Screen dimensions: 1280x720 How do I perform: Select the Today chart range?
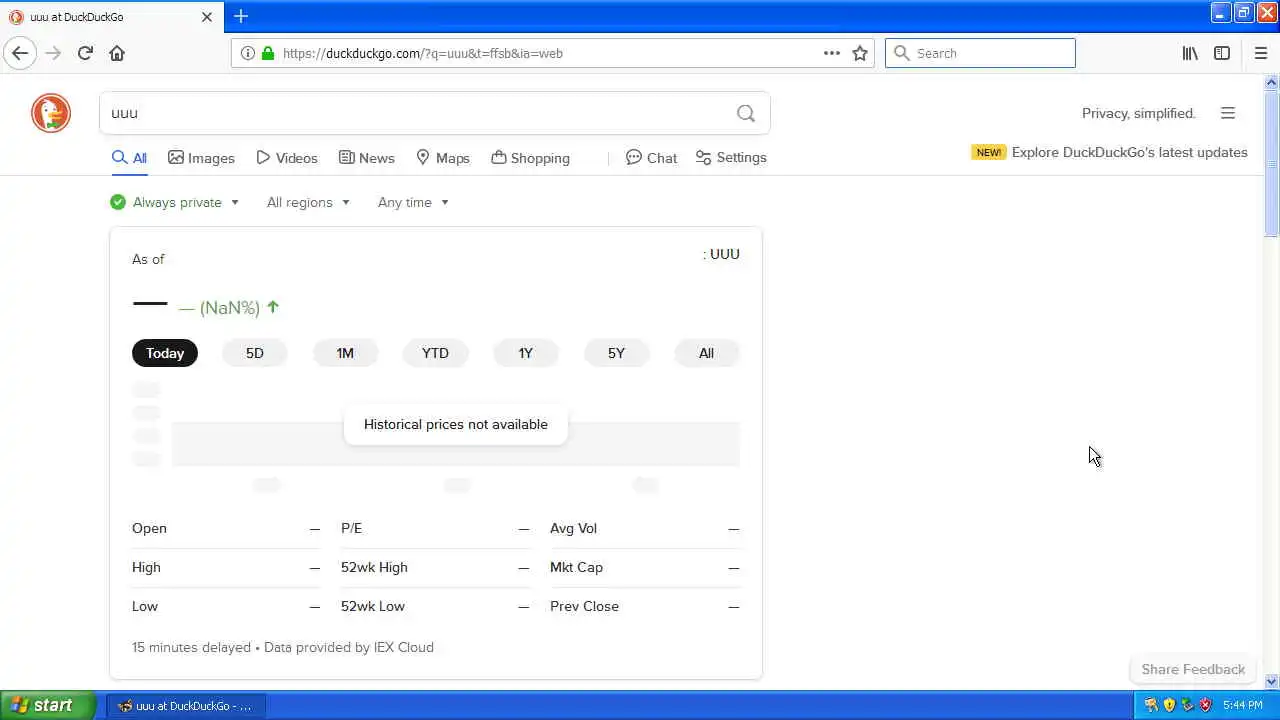[x=165, y=353]
